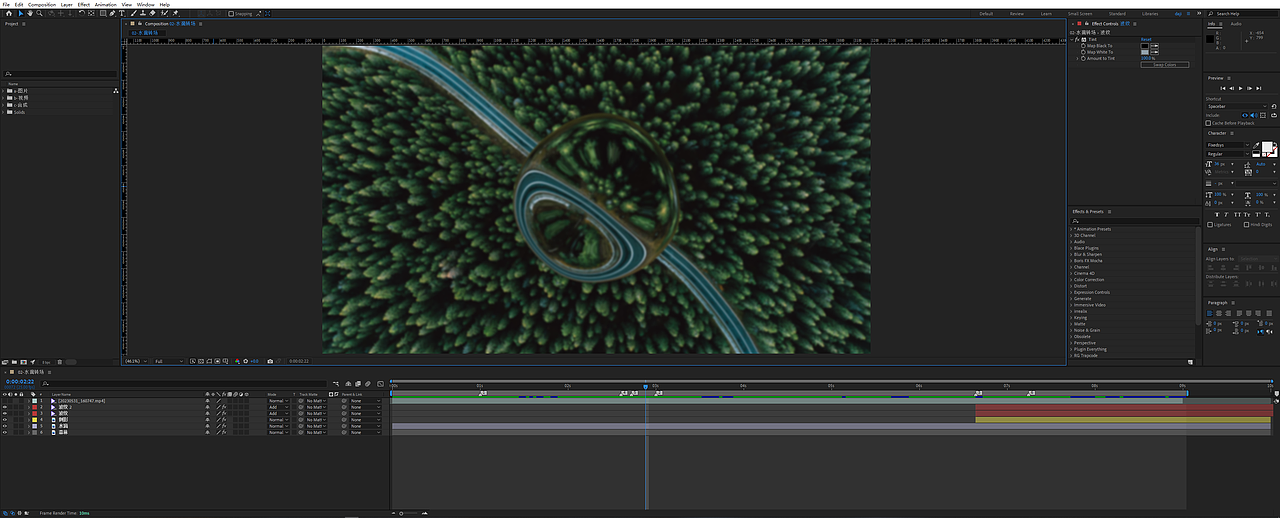Expand the Solids folder in Project
This screenshot has height=518, width=1280.
[5, 112]
